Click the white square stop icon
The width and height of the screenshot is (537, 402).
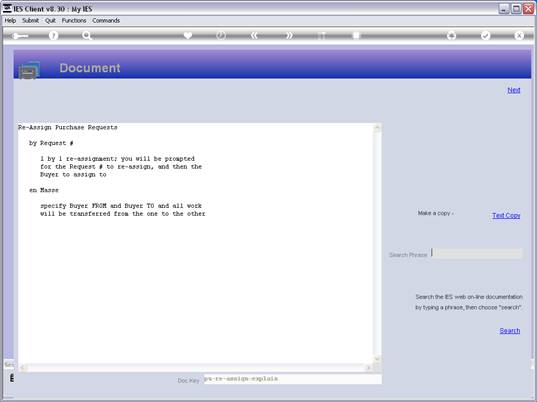tap(356, 35)
